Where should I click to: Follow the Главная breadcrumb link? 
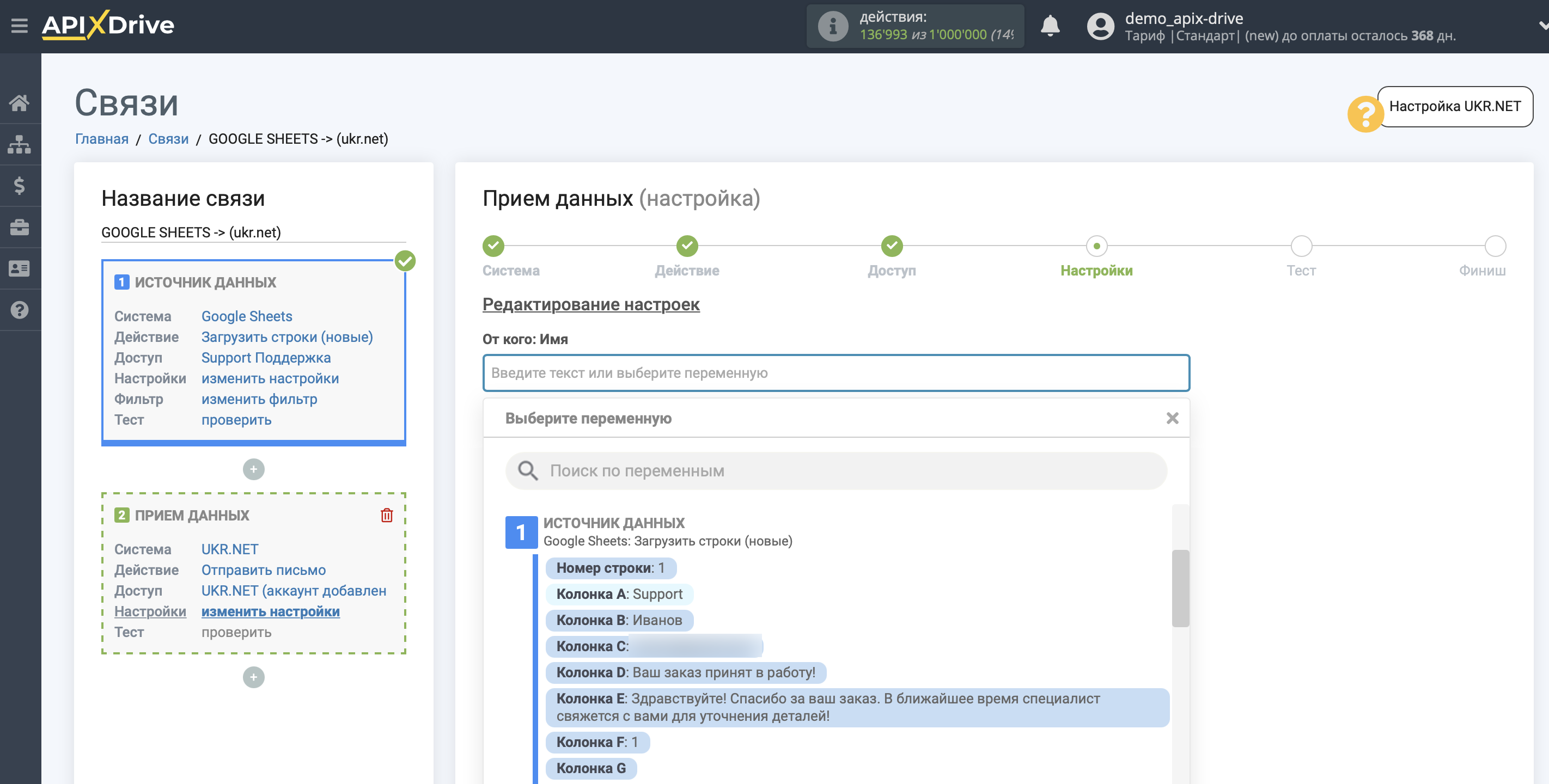(102, 139)
